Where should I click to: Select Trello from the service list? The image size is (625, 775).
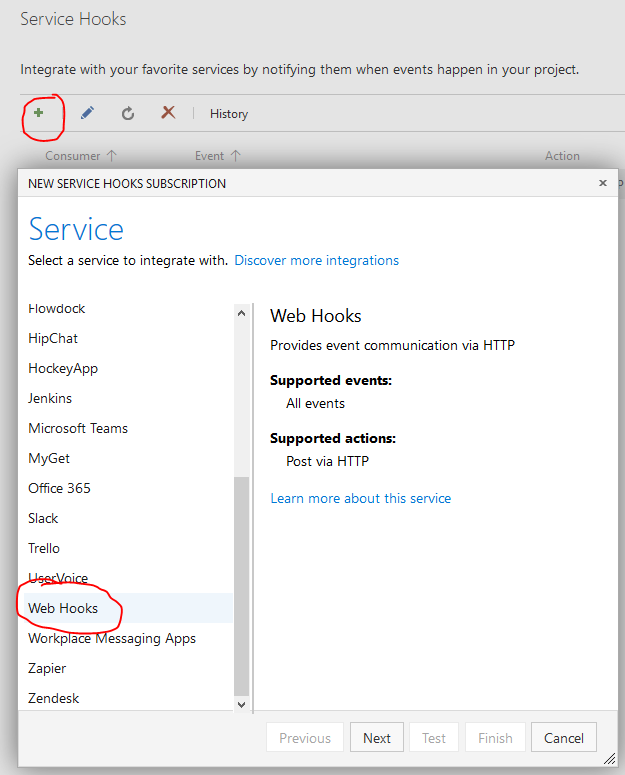point(44,548)
